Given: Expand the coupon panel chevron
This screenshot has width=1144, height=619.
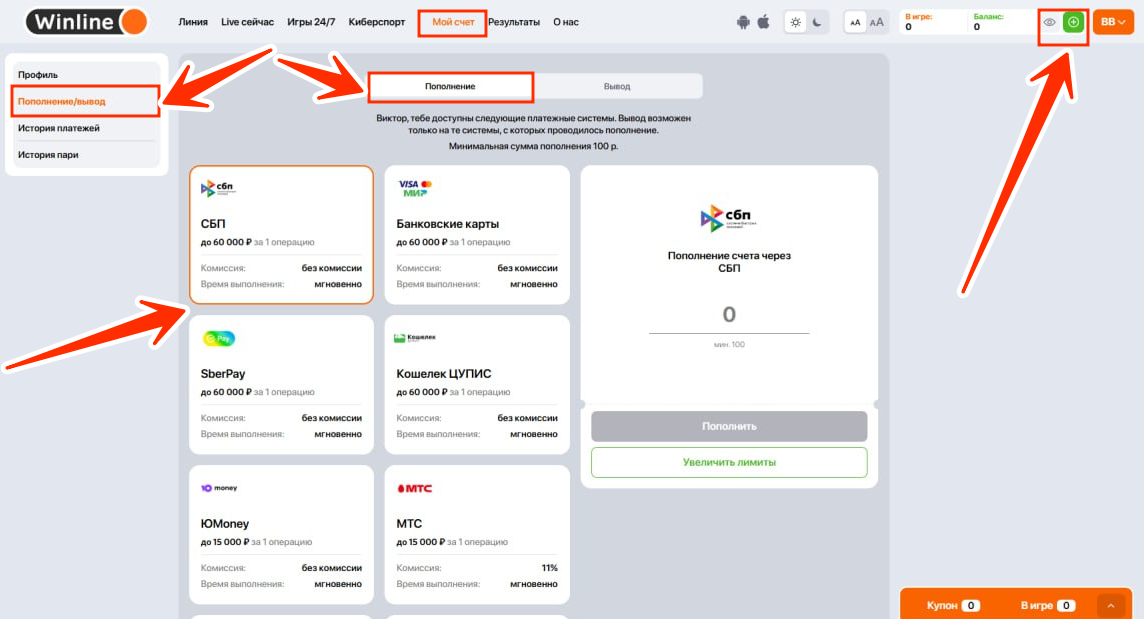Looking at the screenshot, I should [x=1111, y=605].
